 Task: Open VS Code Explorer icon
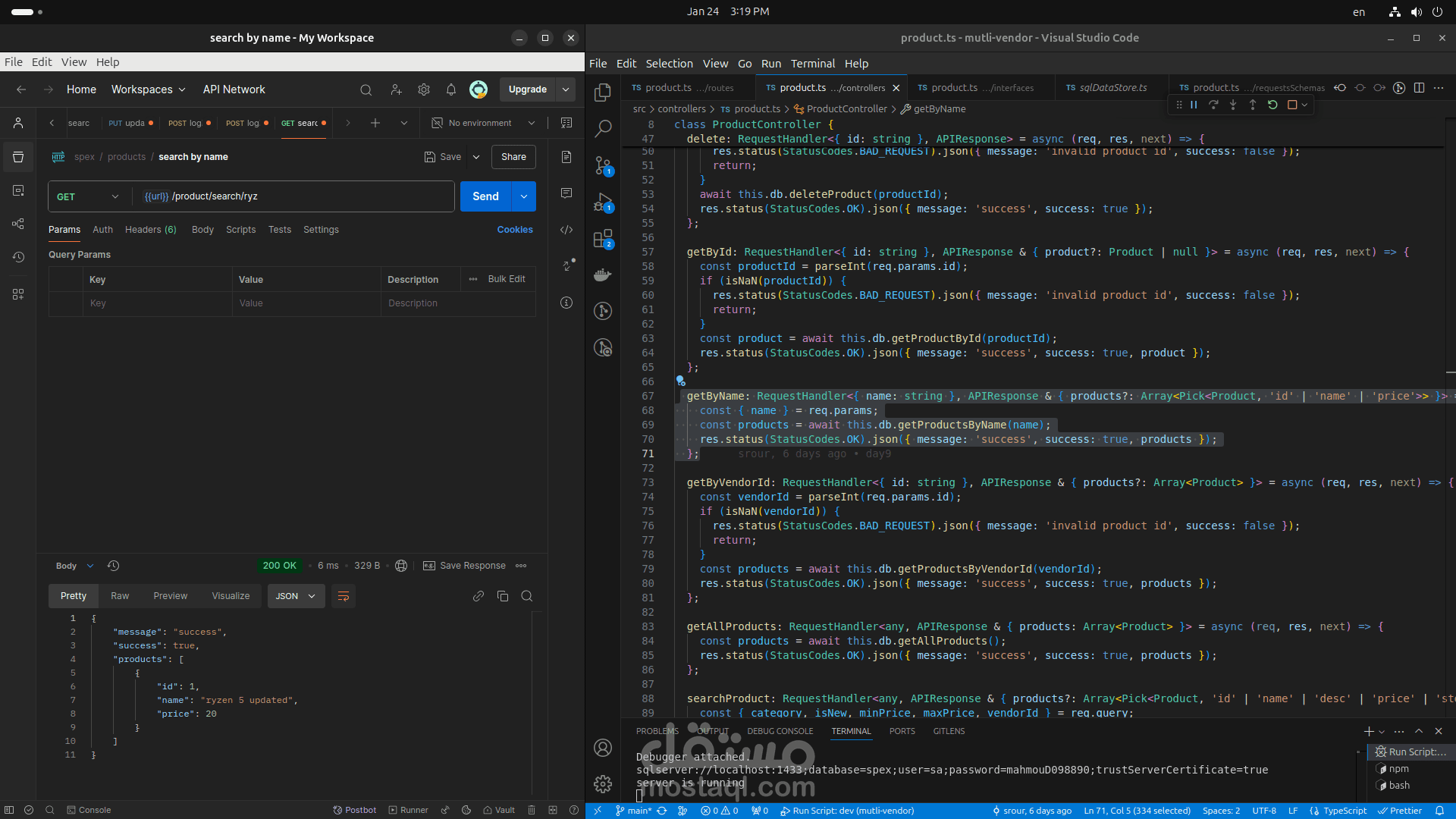pyautogui.click(x=603, y=93)
